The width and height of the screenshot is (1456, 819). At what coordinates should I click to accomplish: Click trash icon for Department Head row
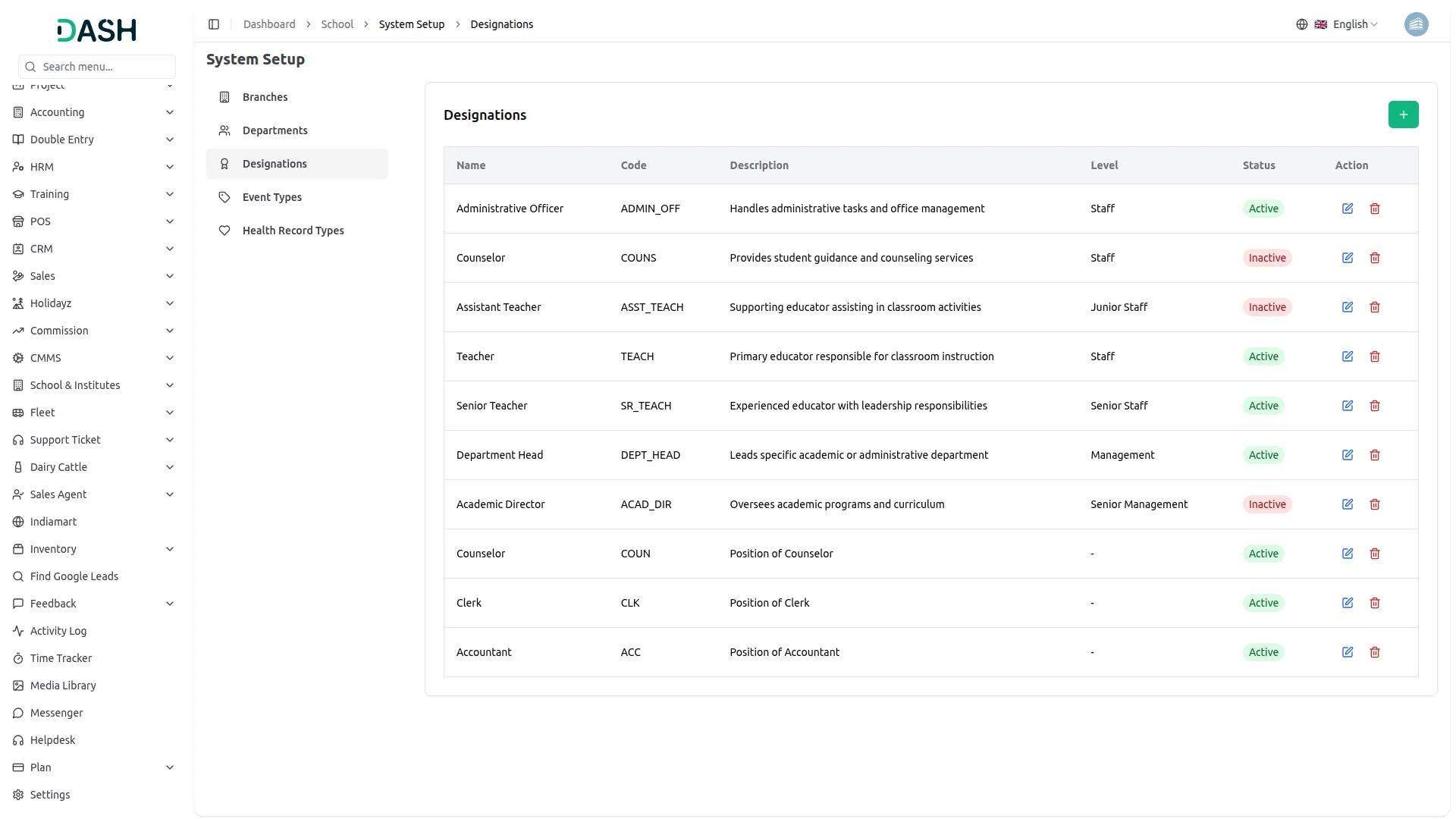click(1375, 455)
